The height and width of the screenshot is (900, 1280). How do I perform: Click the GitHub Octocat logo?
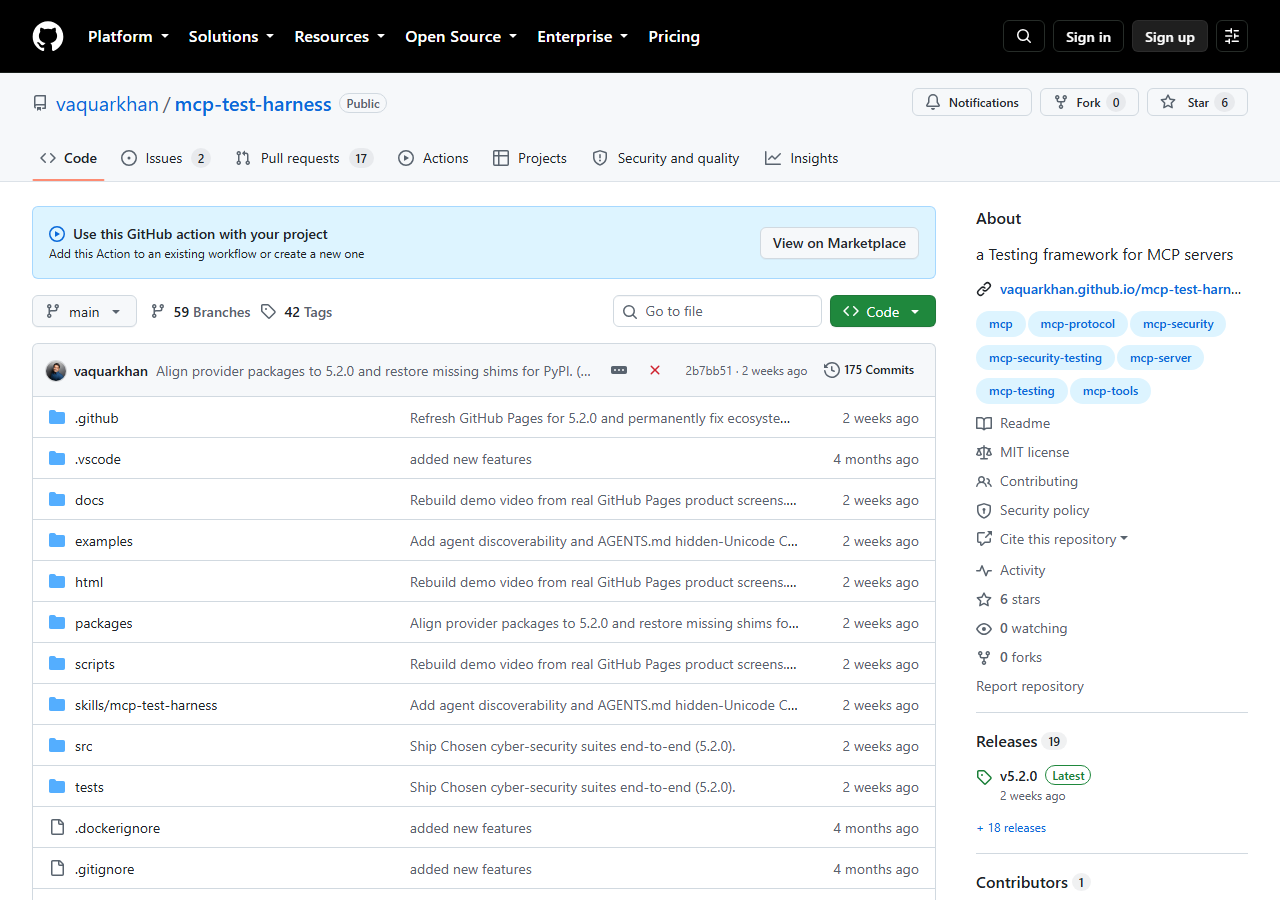tap(48, 37)
